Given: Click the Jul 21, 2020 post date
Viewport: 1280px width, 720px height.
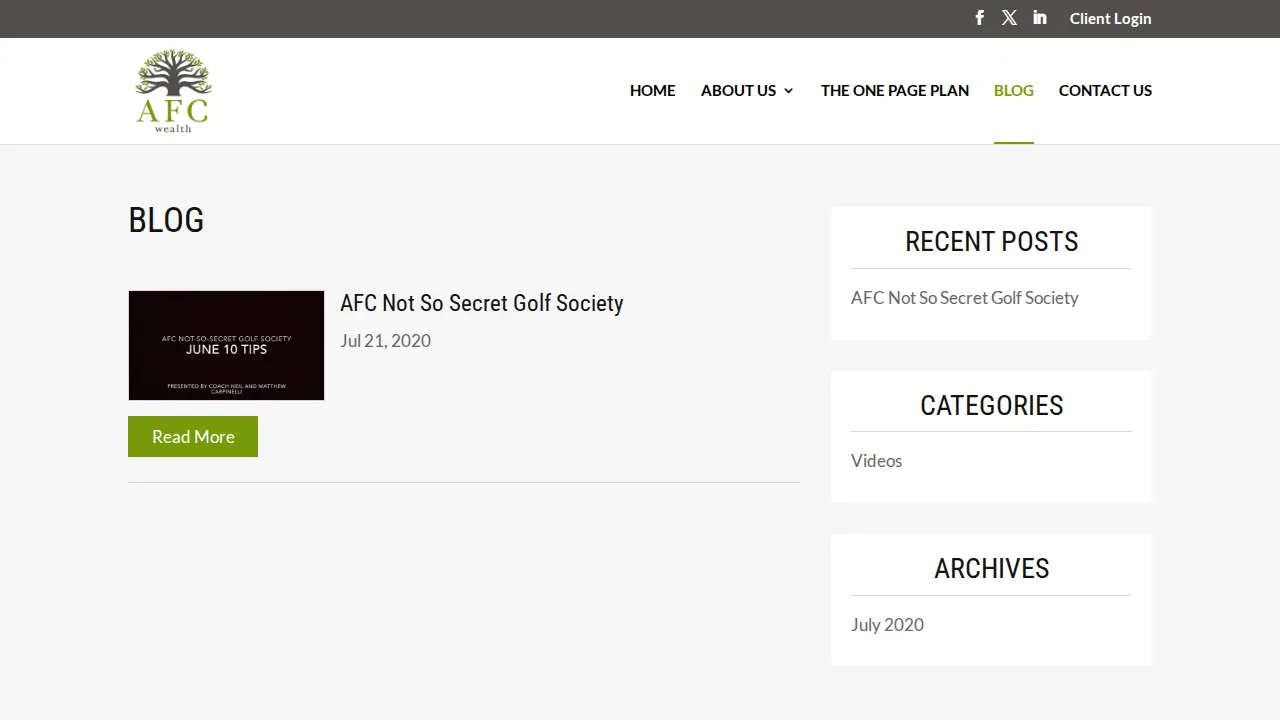Looking at the screenshot, I should [x=385, y=341].
